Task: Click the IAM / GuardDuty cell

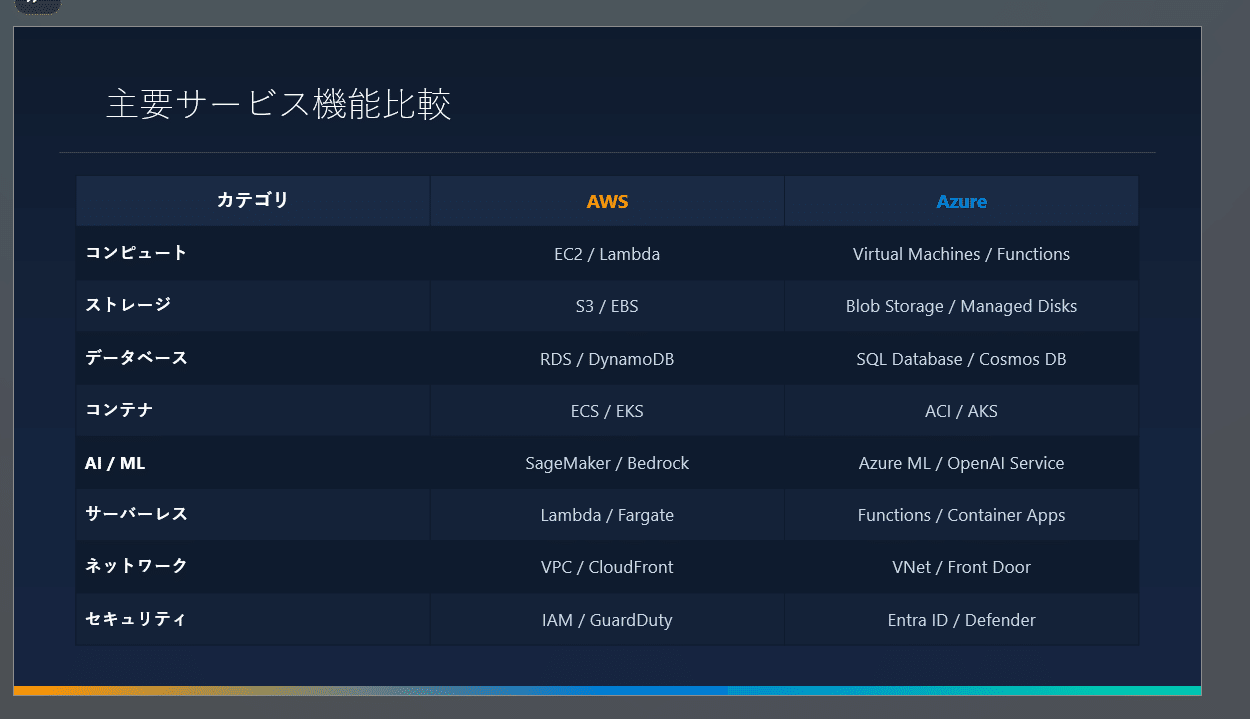Action: click(x=607, y=620)
